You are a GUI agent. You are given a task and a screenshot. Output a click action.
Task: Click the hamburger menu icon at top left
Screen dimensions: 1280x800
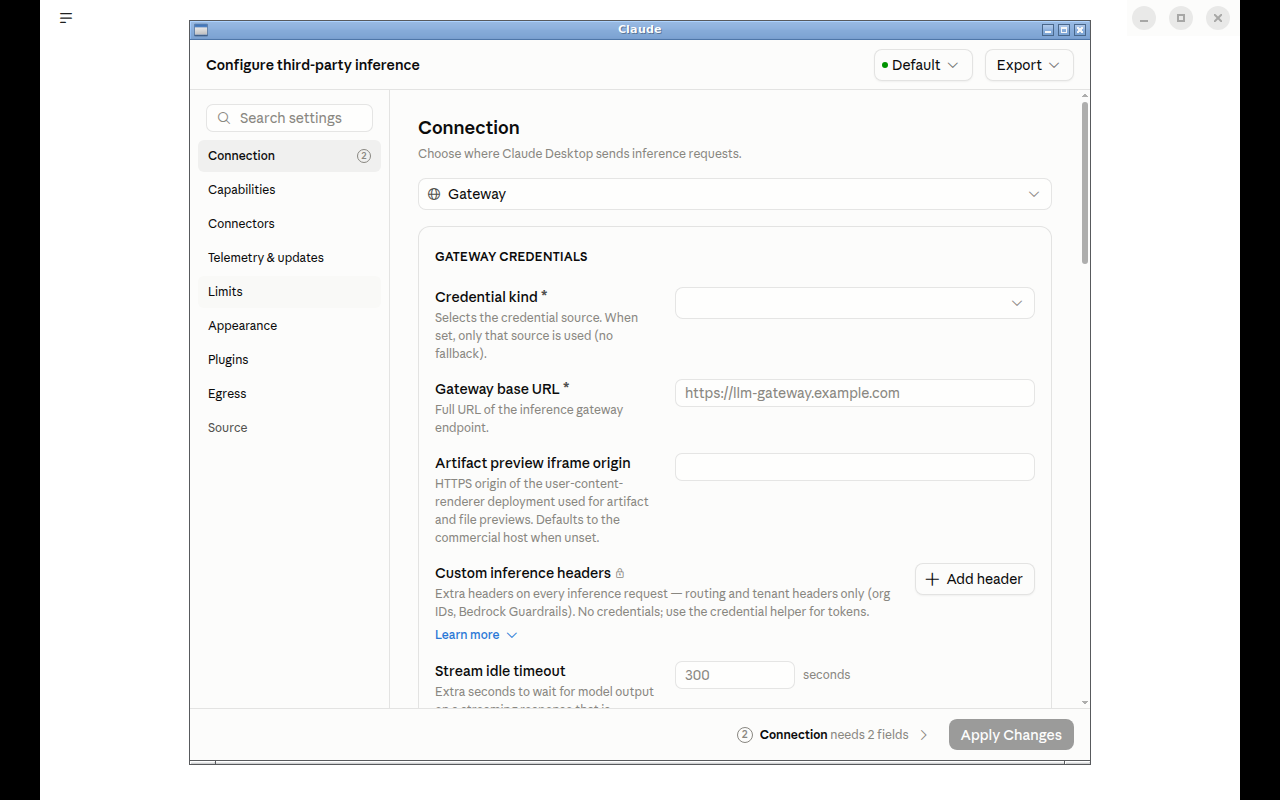click(x=66, y=18)
